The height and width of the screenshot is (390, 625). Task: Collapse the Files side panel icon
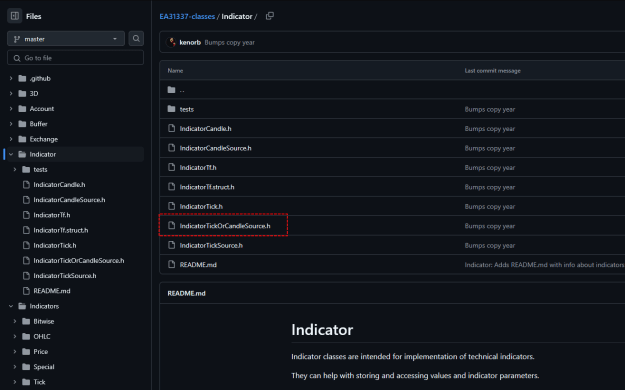(x=15, y=16)
